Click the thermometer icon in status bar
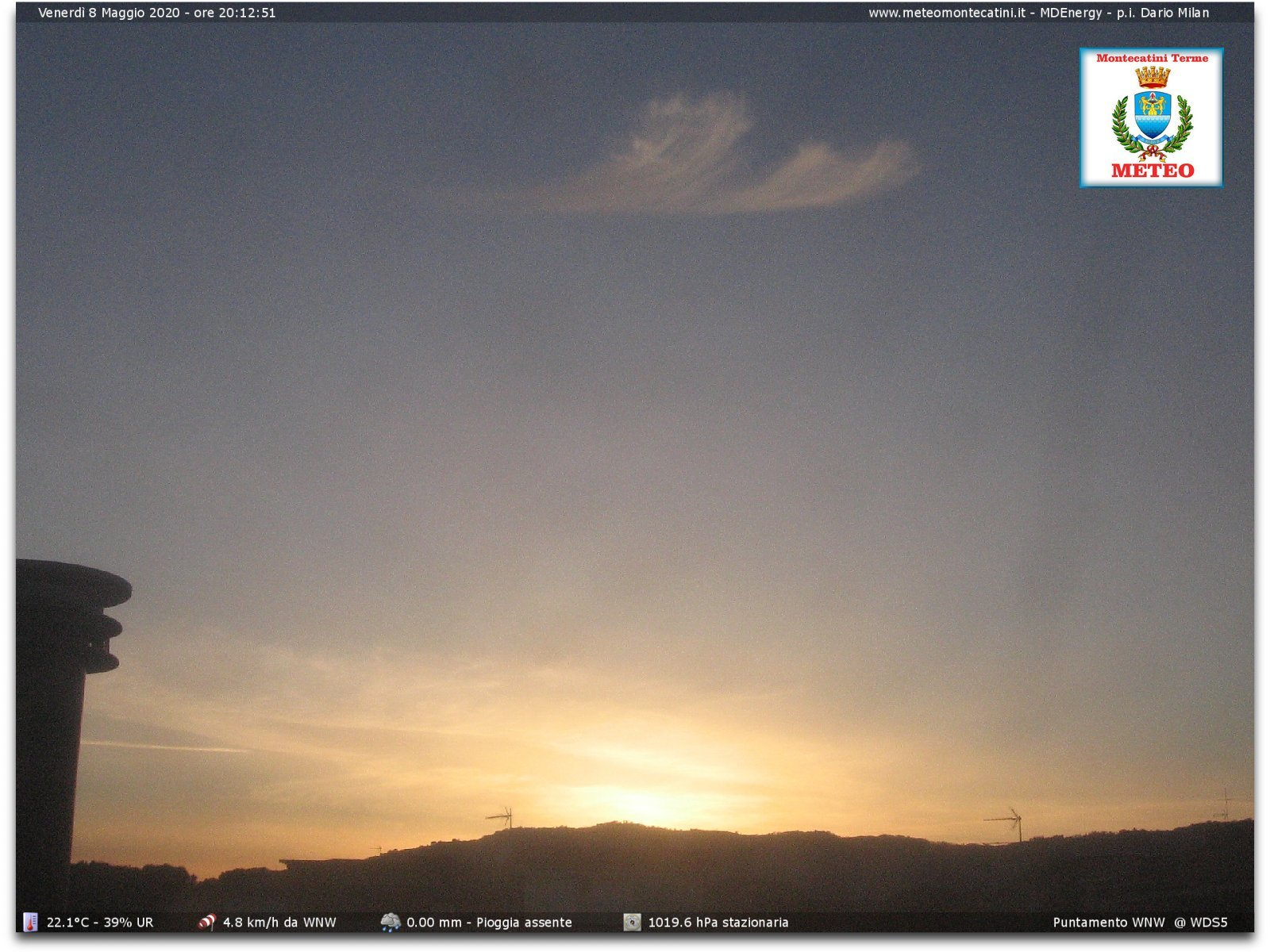The image size is (1270, 952). (x=30, y=922)
